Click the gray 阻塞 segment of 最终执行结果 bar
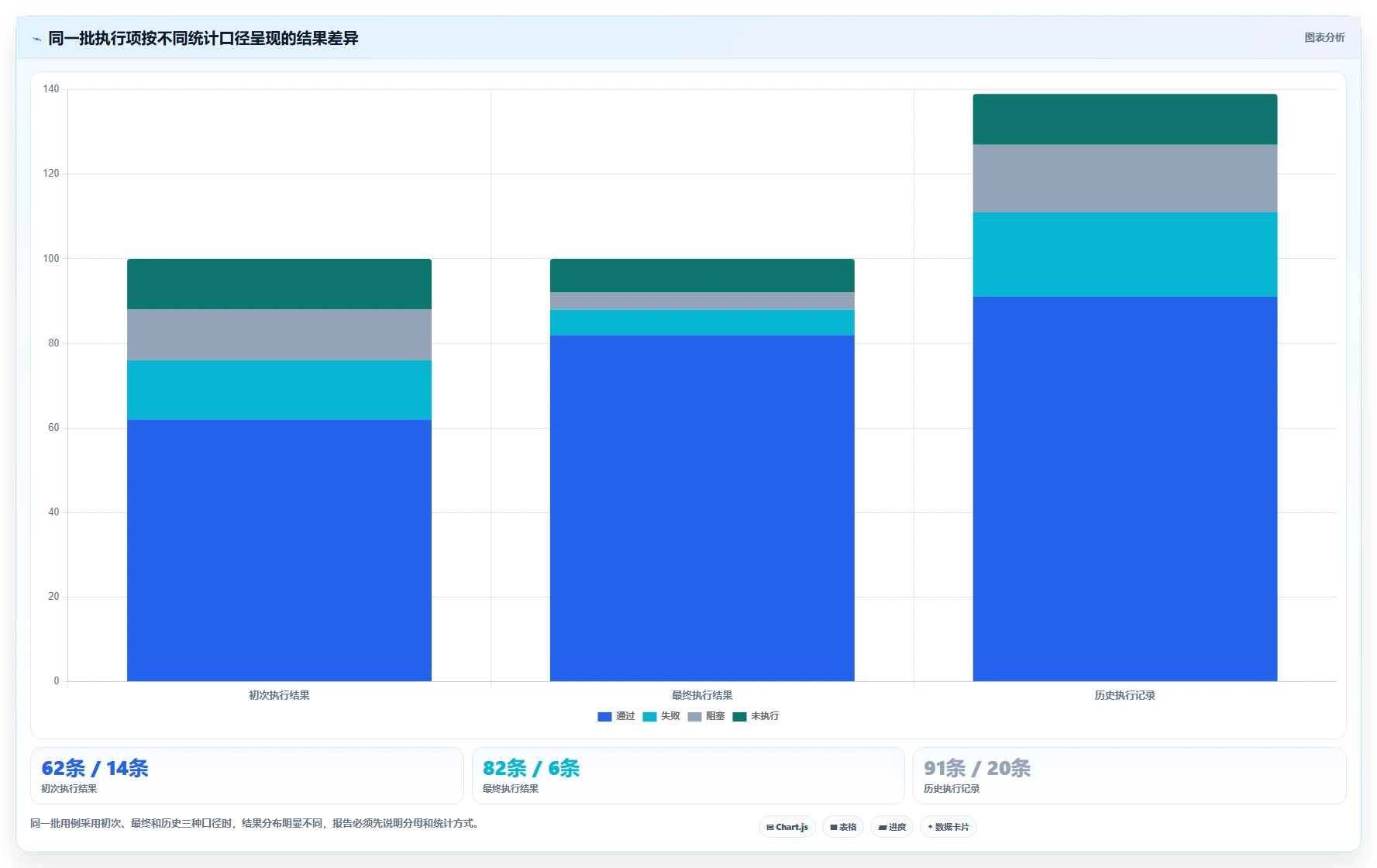 (702, 301)
